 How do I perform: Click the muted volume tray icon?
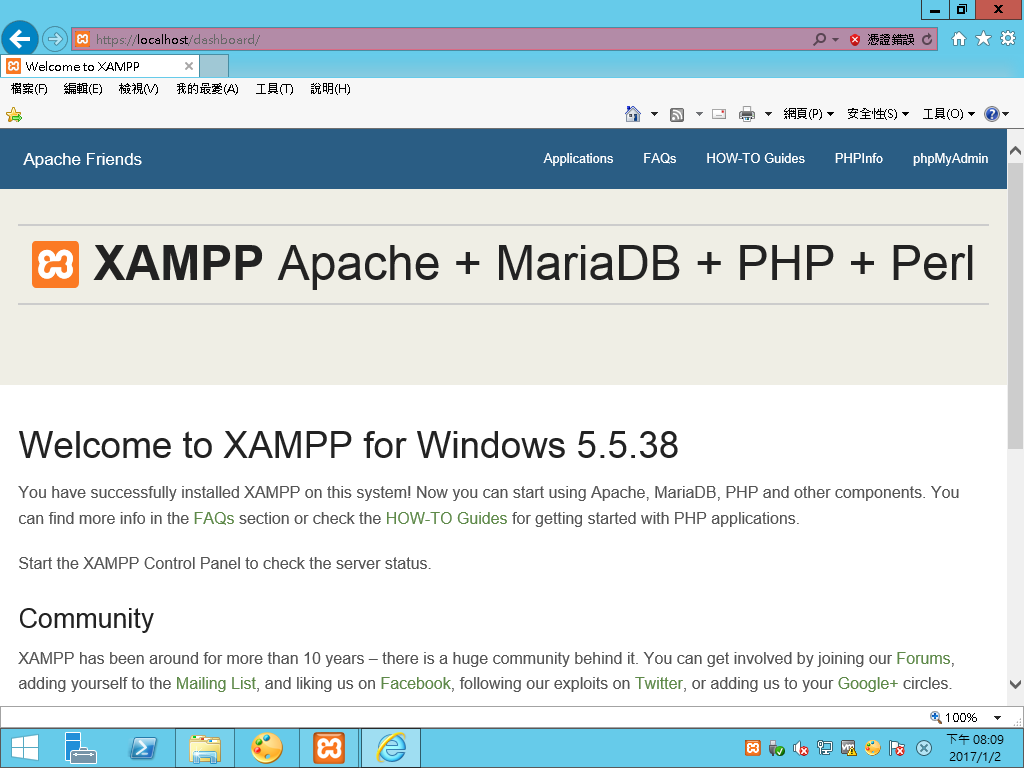click(x=800, y=748)
